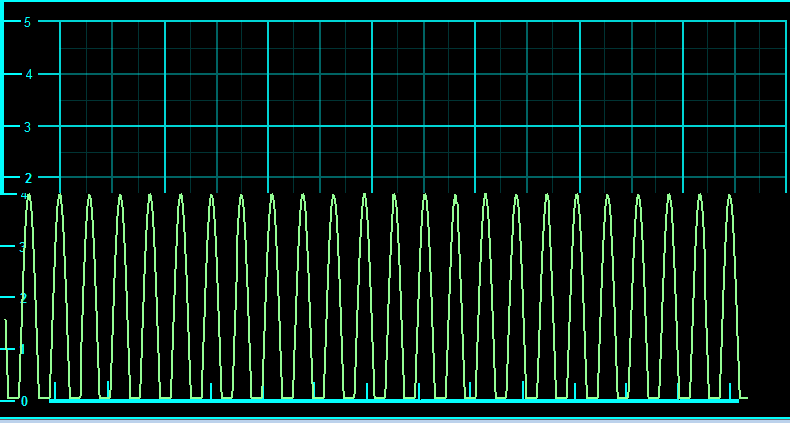Click the 5 label on upper graph axis
This screenshot has width=790, height=423.
click(27, 22)
